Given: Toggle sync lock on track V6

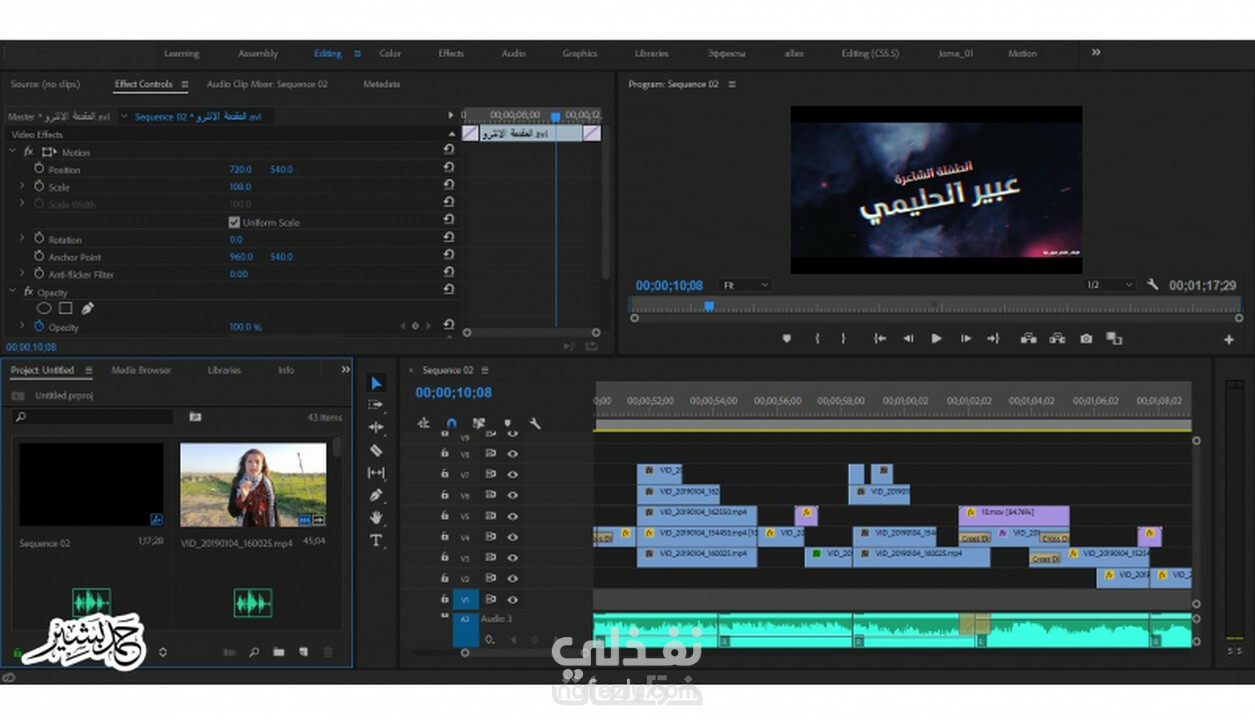Looking at the screenshot, I should point(491,496).
